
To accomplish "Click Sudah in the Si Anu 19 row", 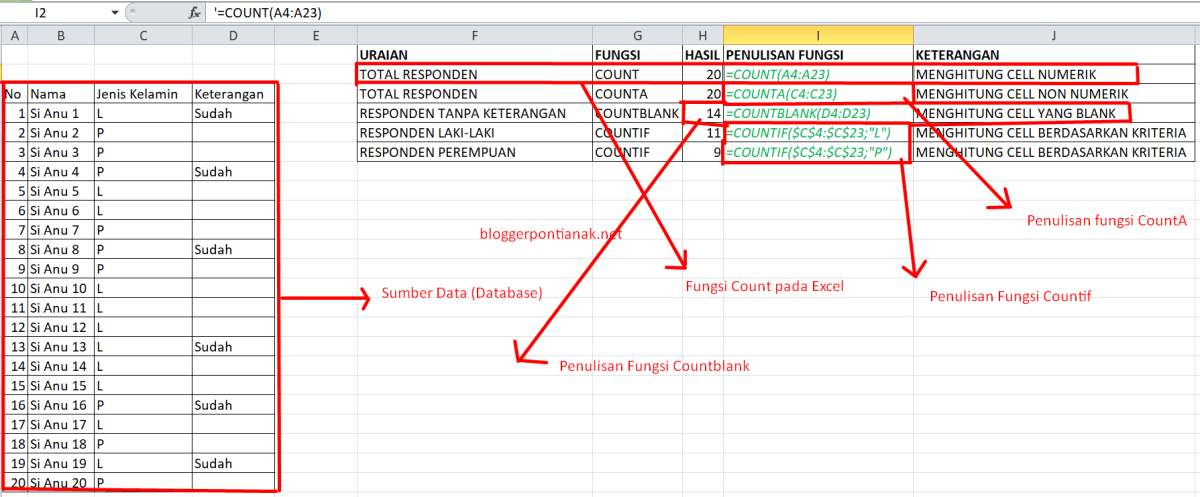I will pos(233,463).
